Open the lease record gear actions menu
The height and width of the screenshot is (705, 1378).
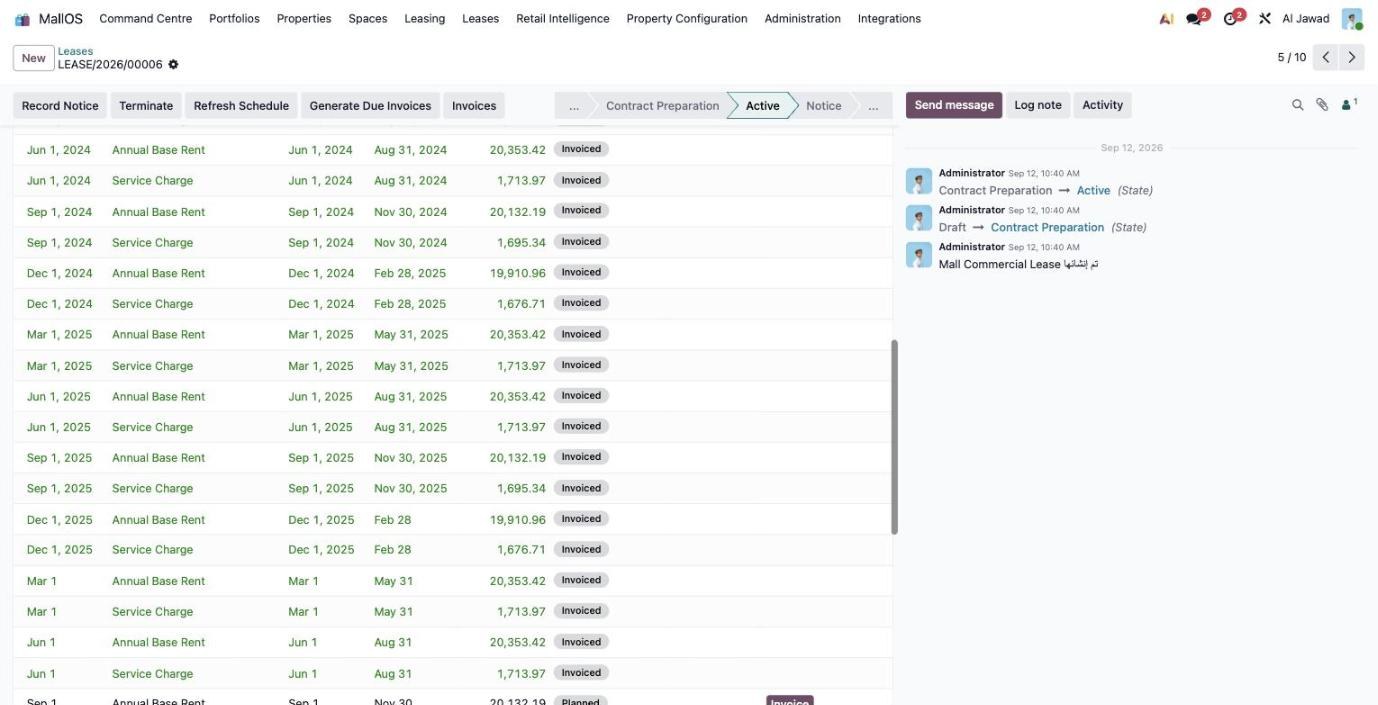tap(173, 65)
